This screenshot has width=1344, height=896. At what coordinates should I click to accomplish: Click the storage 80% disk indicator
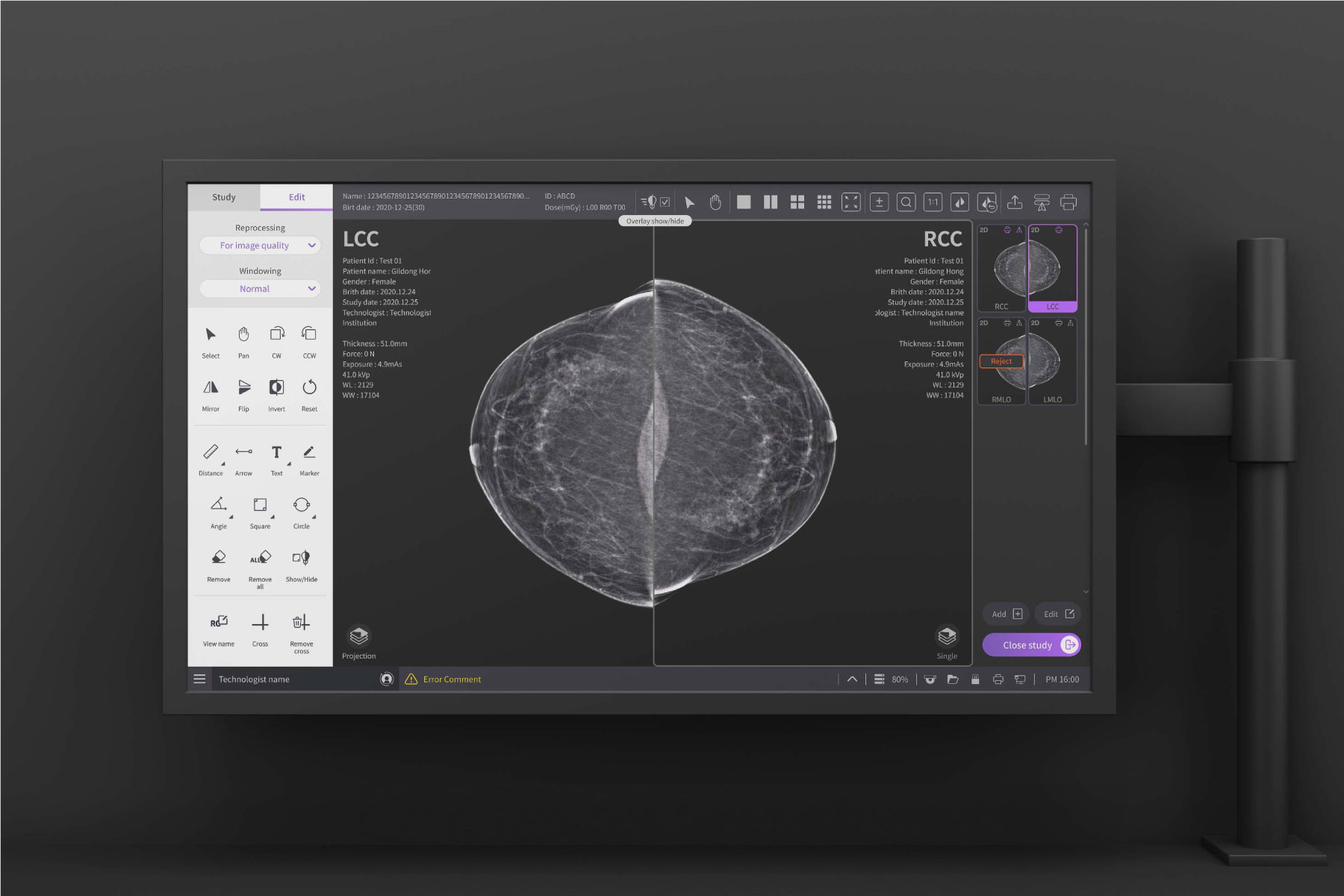891,679
